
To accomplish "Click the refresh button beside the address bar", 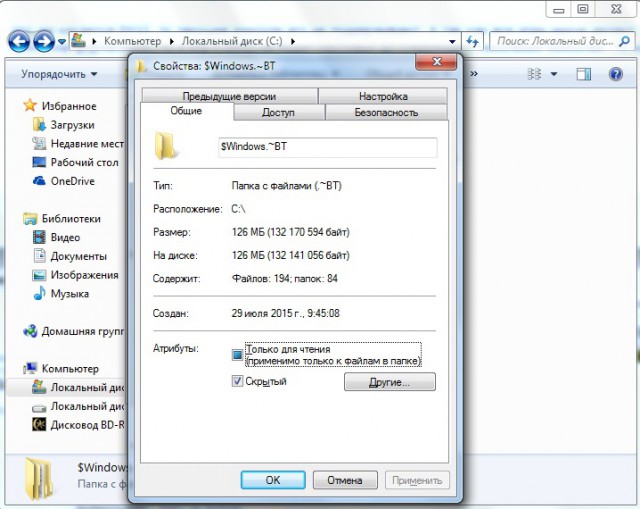I will coord(473,41).
